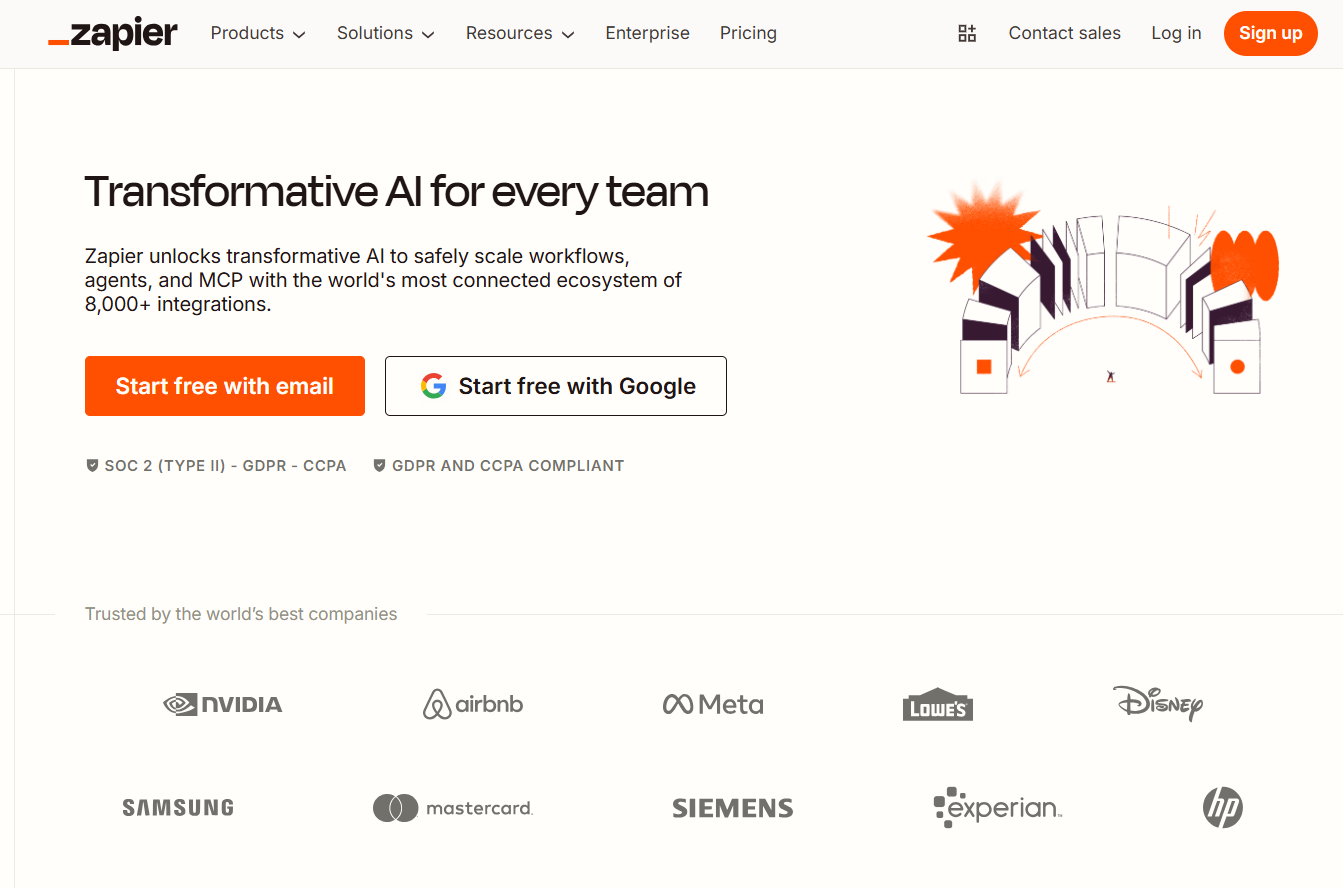
Task: Click the Disney logo
Action: tap(1157, 703)
